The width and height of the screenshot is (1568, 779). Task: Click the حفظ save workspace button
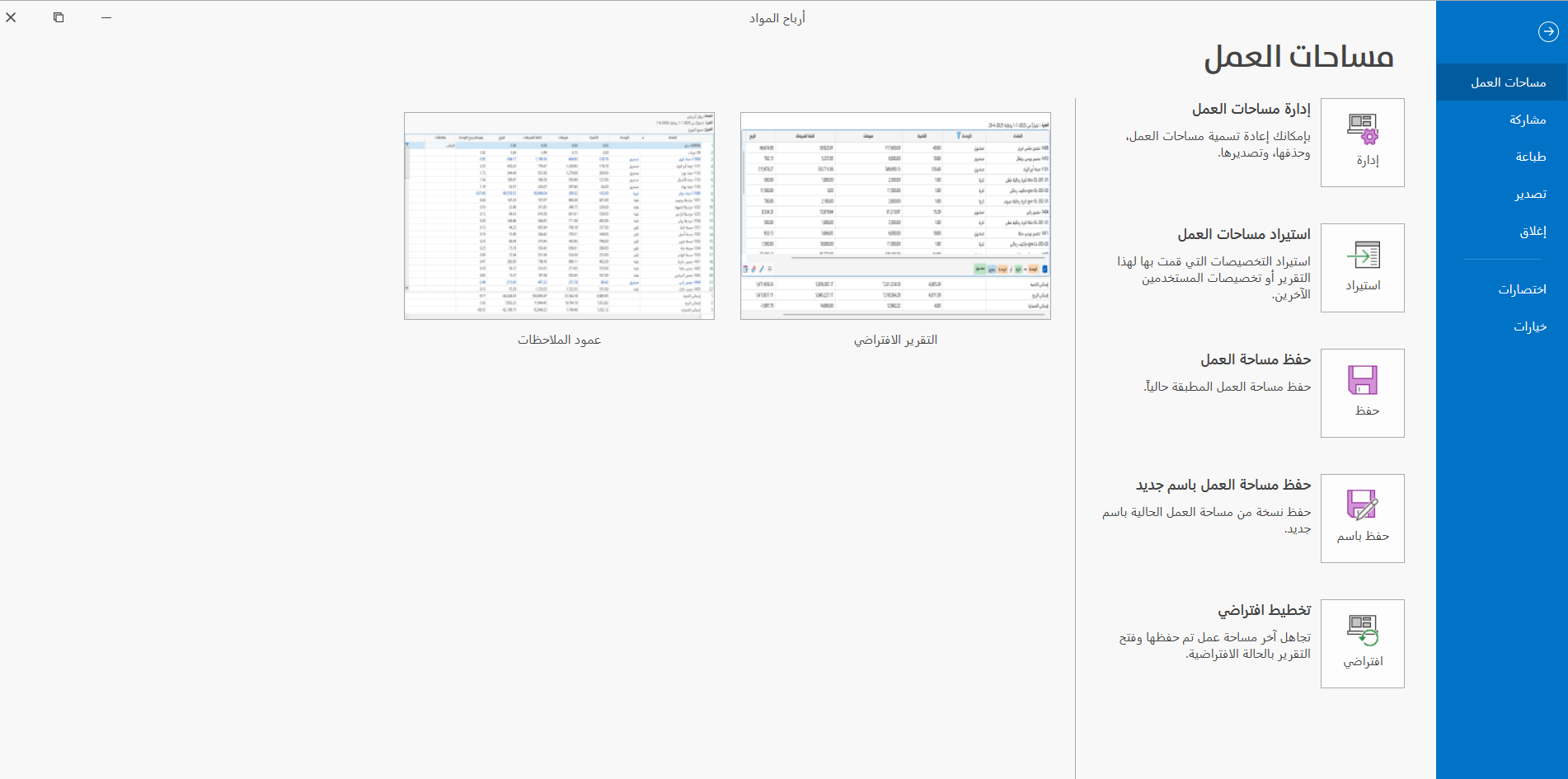click(1362, 393)
